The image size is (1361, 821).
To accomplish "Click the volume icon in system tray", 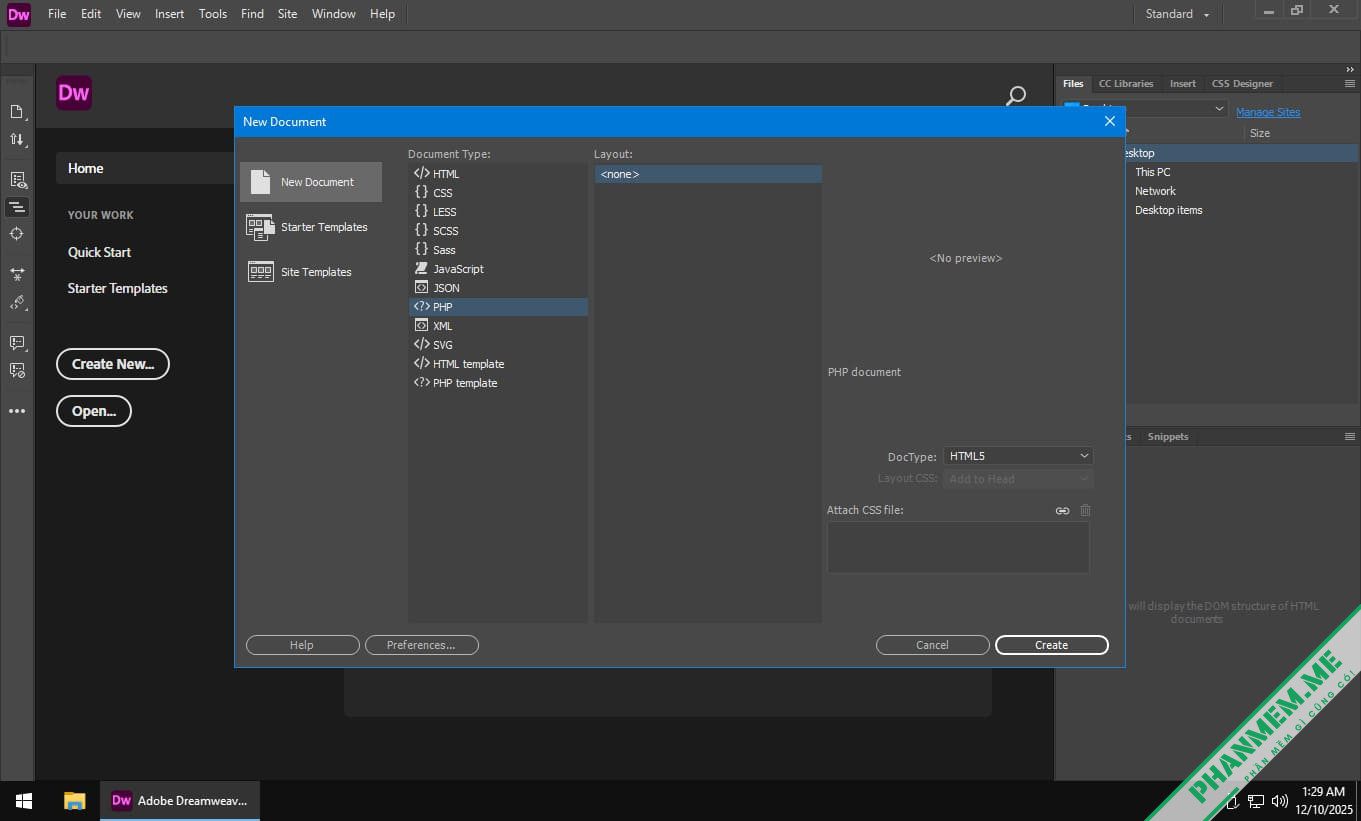I will pyautogui.click(x=1279, y=801).
